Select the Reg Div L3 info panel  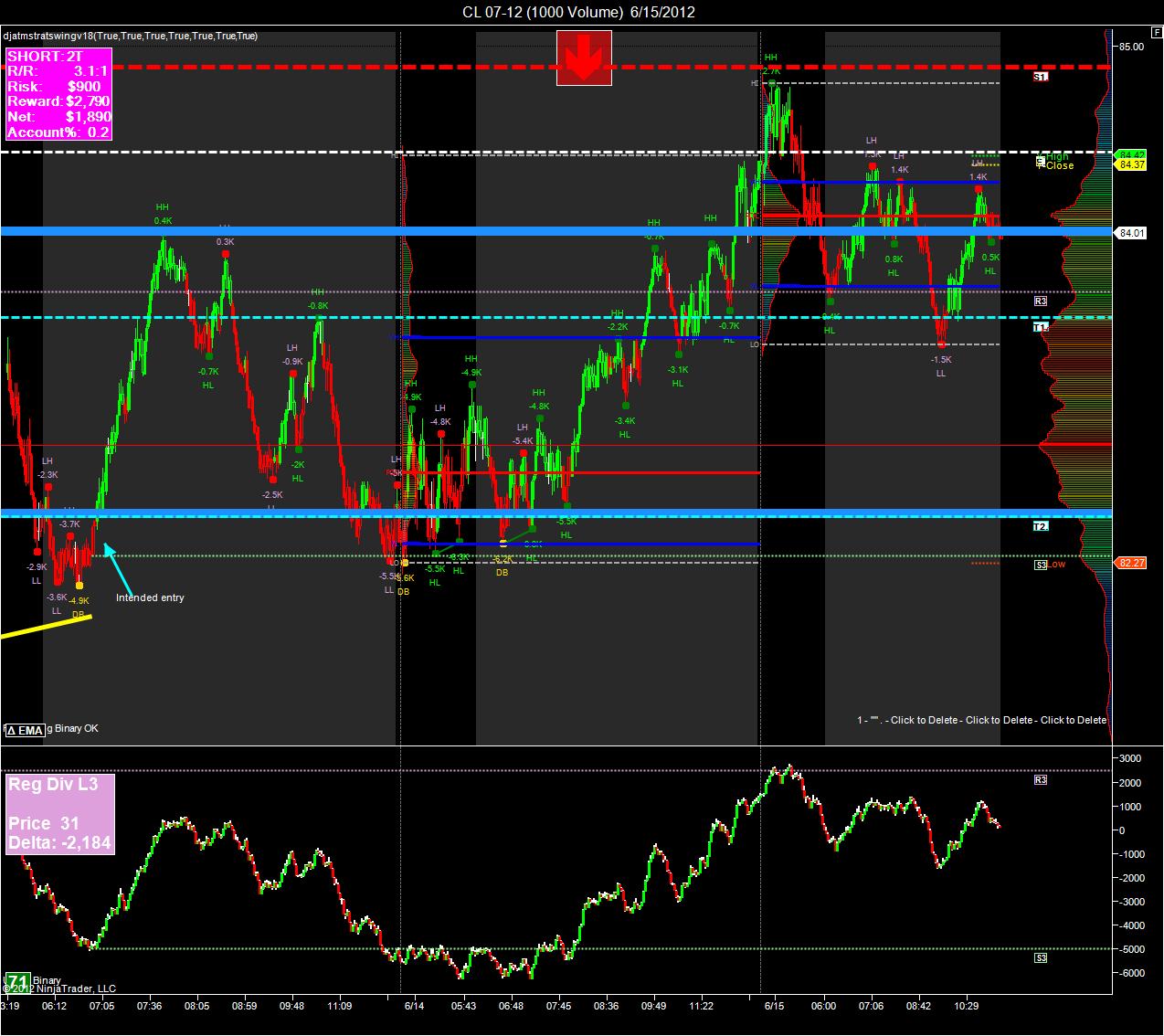pos(61,814)
